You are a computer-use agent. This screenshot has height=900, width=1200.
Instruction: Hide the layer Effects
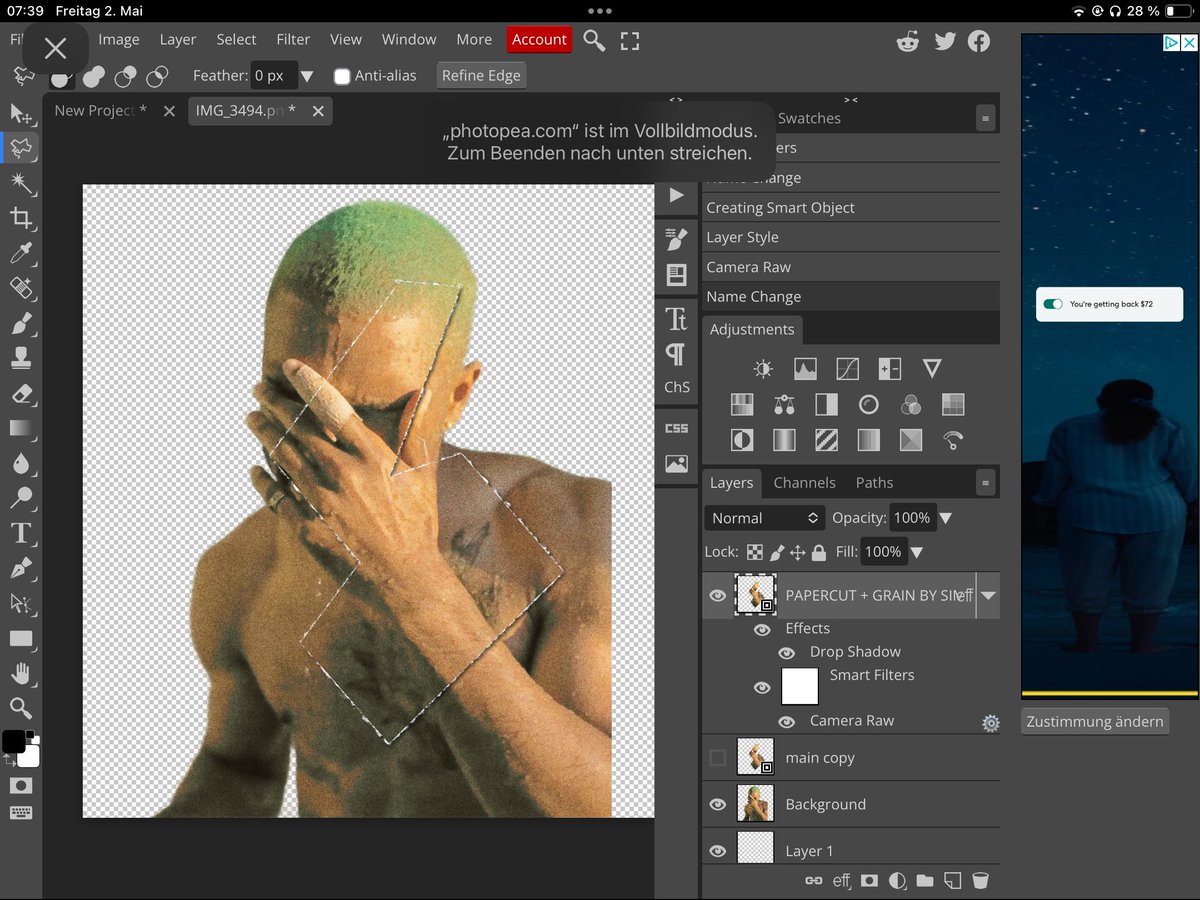tap(762, 630)
